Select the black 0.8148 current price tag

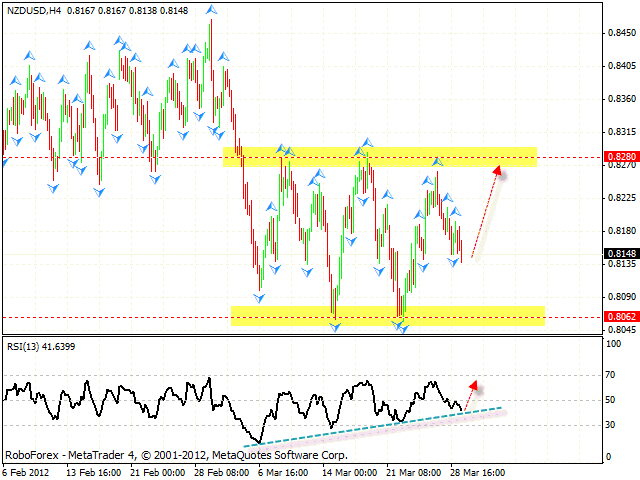tap(621, 253)
